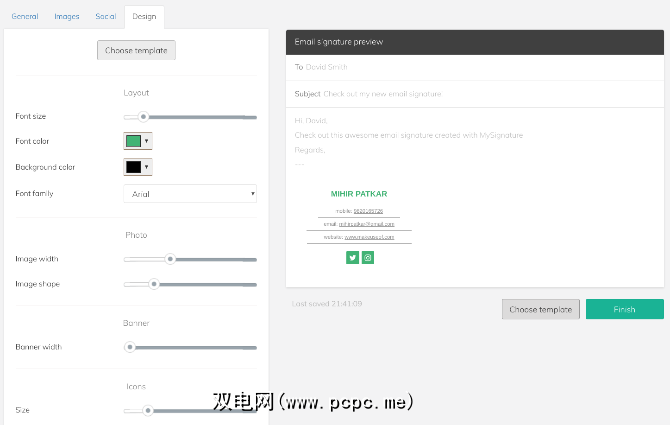
Task: Click the 'Photo' section heading
Action: pyautogui.click(x=136, y=235)
